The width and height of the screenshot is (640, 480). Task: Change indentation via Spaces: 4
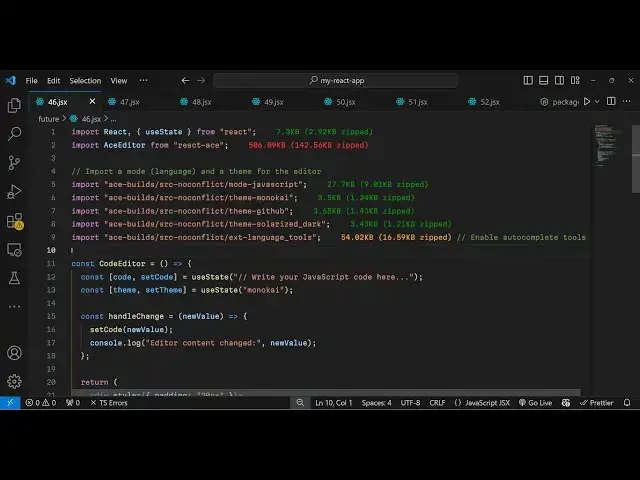coord(376,403)
